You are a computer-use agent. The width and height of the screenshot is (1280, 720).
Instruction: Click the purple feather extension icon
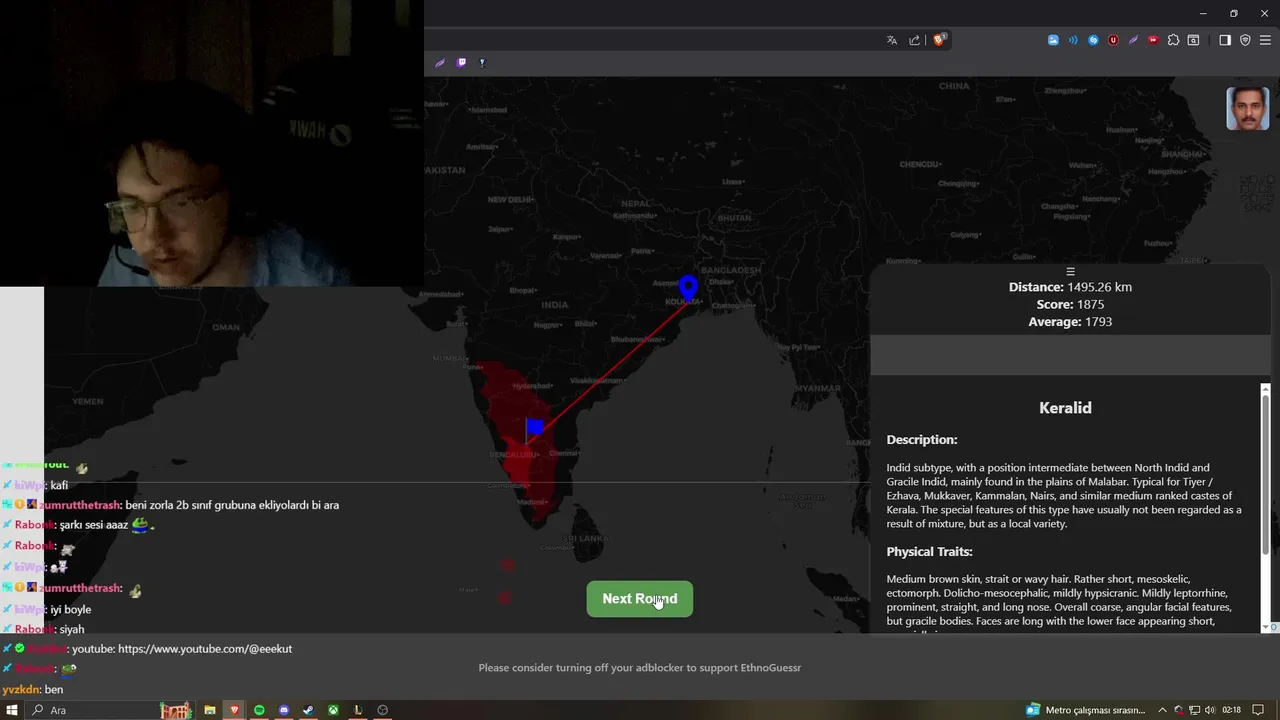pos(1133,40)
